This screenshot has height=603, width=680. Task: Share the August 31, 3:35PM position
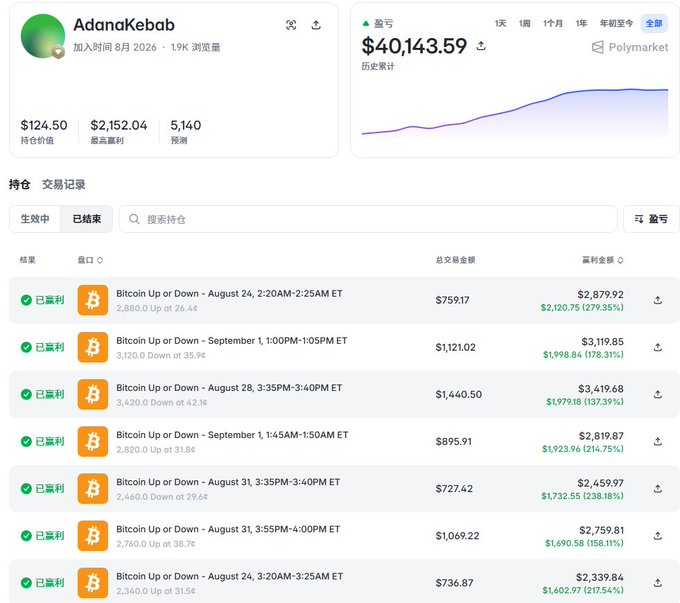[657, 488]
